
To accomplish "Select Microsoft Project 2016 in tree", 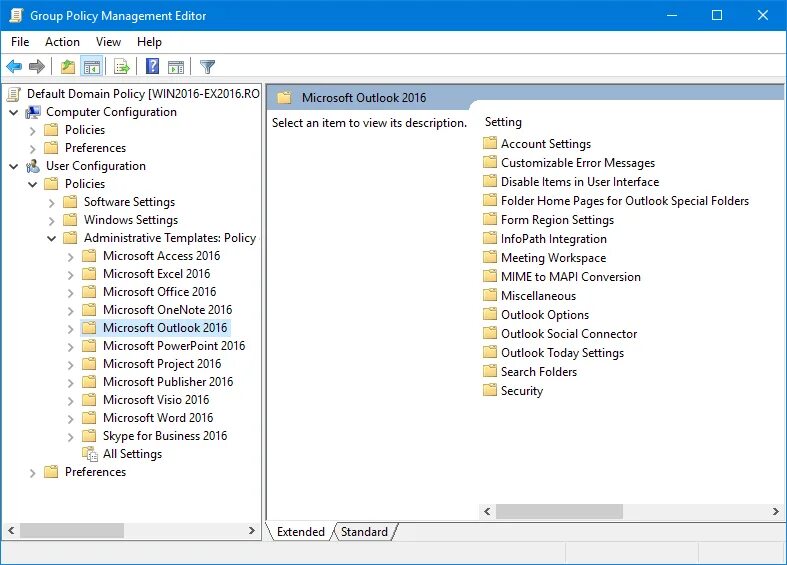I will point(162,364).
